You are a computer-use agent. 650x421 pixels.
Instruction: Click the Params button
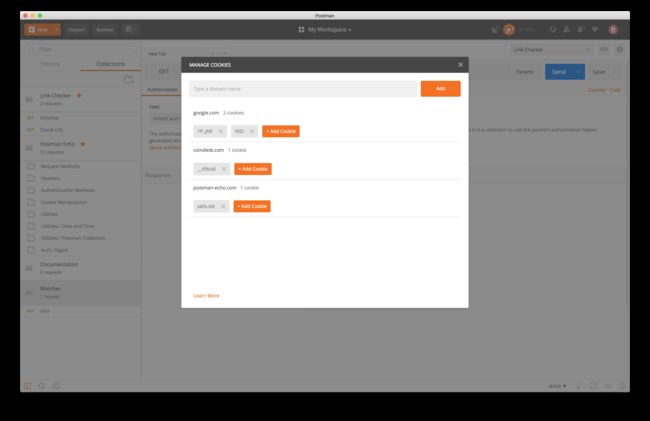(524, 72)
